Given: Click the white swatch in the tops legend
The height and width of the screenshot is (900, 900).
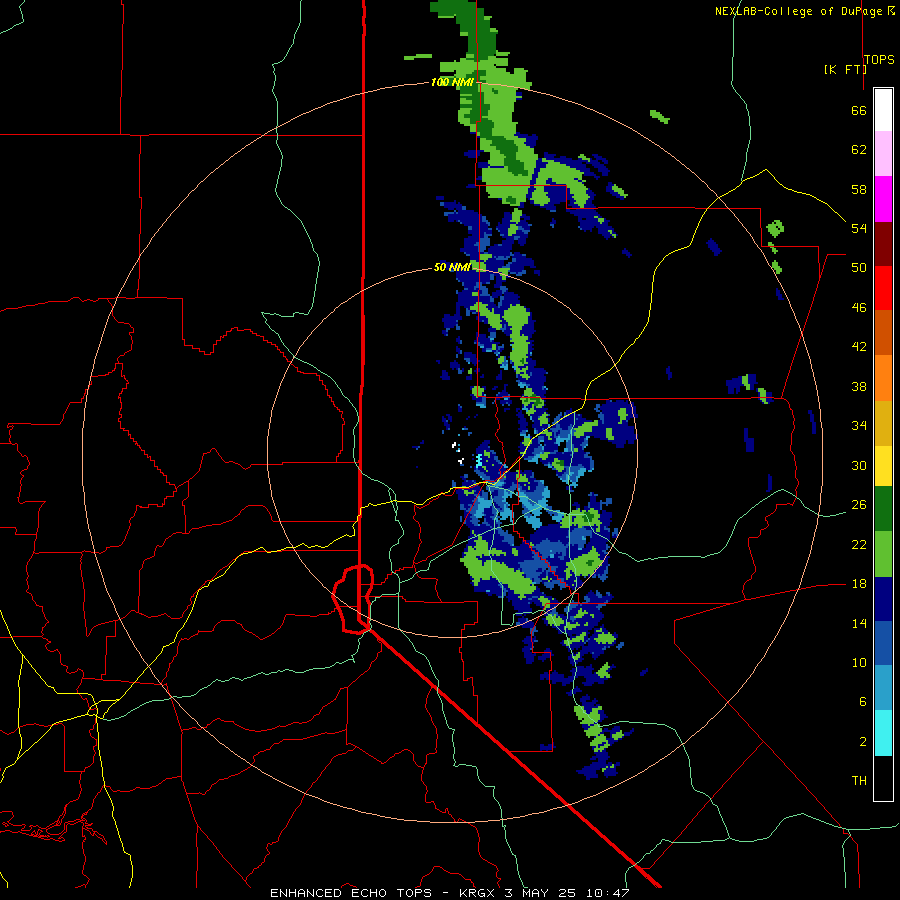Looking at the screenshot, I should coord(883,110).
